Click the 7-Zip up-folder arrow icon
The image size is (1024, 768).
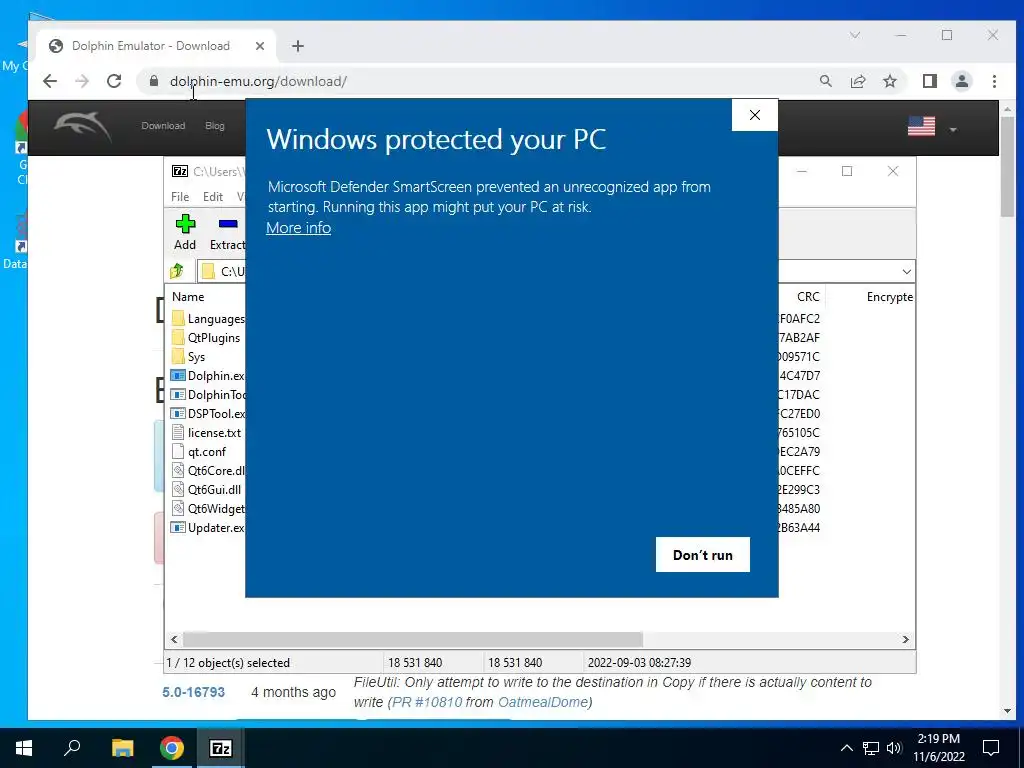click(x=177, y=271)
